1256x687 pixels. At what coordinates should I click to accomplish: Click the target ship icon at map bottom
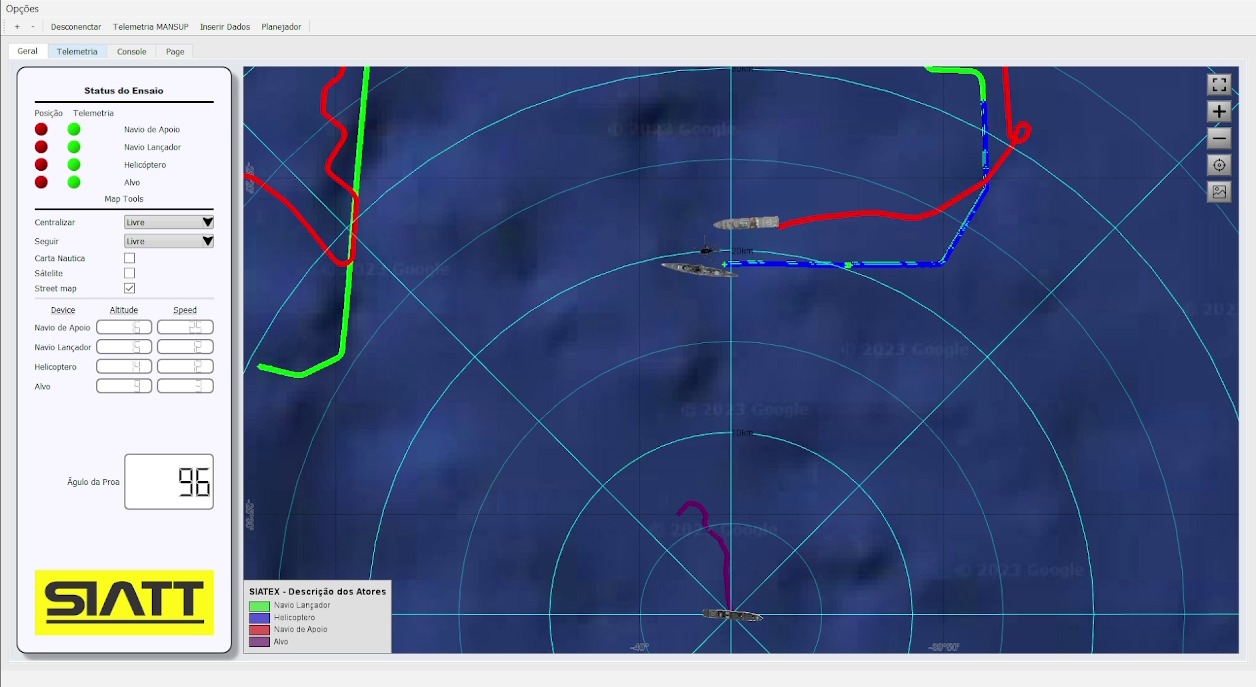732,614
